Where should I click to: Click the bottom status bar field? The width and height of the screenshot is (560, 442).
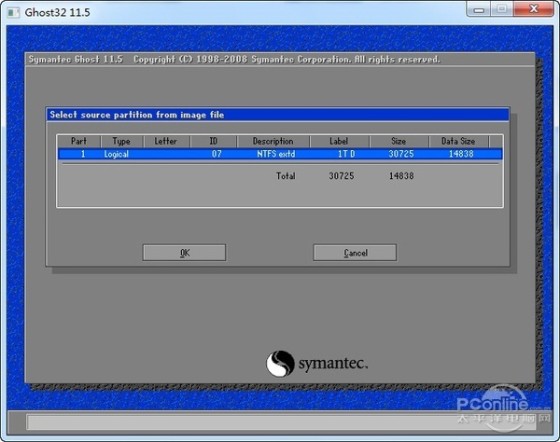pos(281,422)
